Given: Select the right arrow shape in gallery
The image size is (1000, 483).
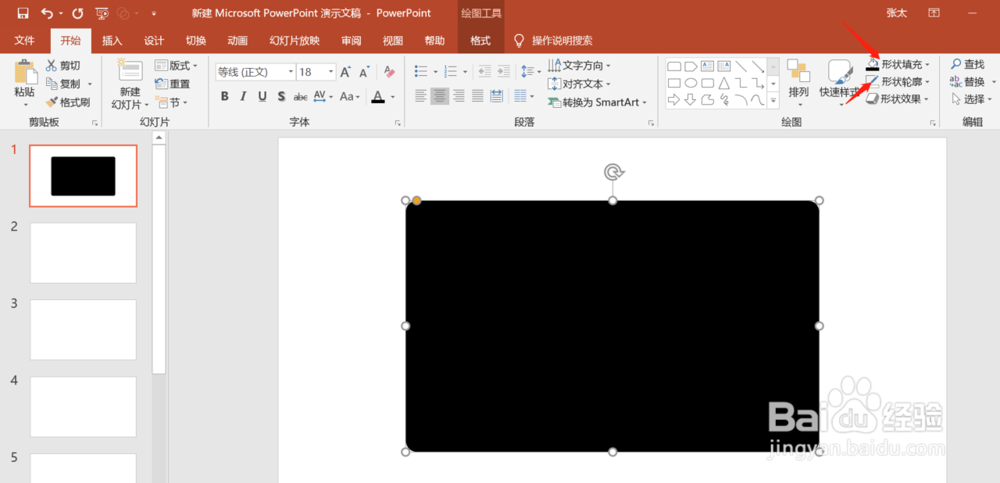Looking at the screenshot, I should pos(674,100).
